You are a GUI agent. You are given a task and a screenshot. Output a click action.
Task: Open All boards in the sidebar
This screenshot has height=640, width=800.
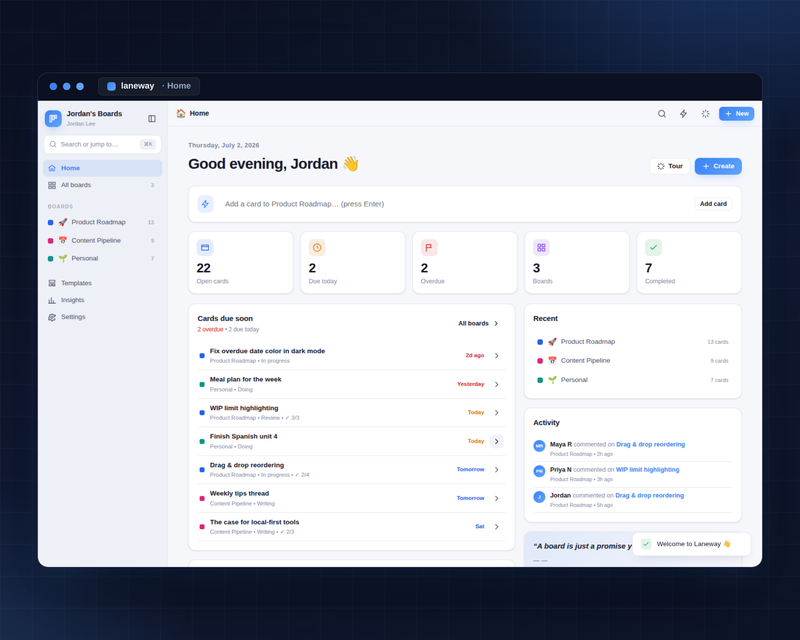103,185
